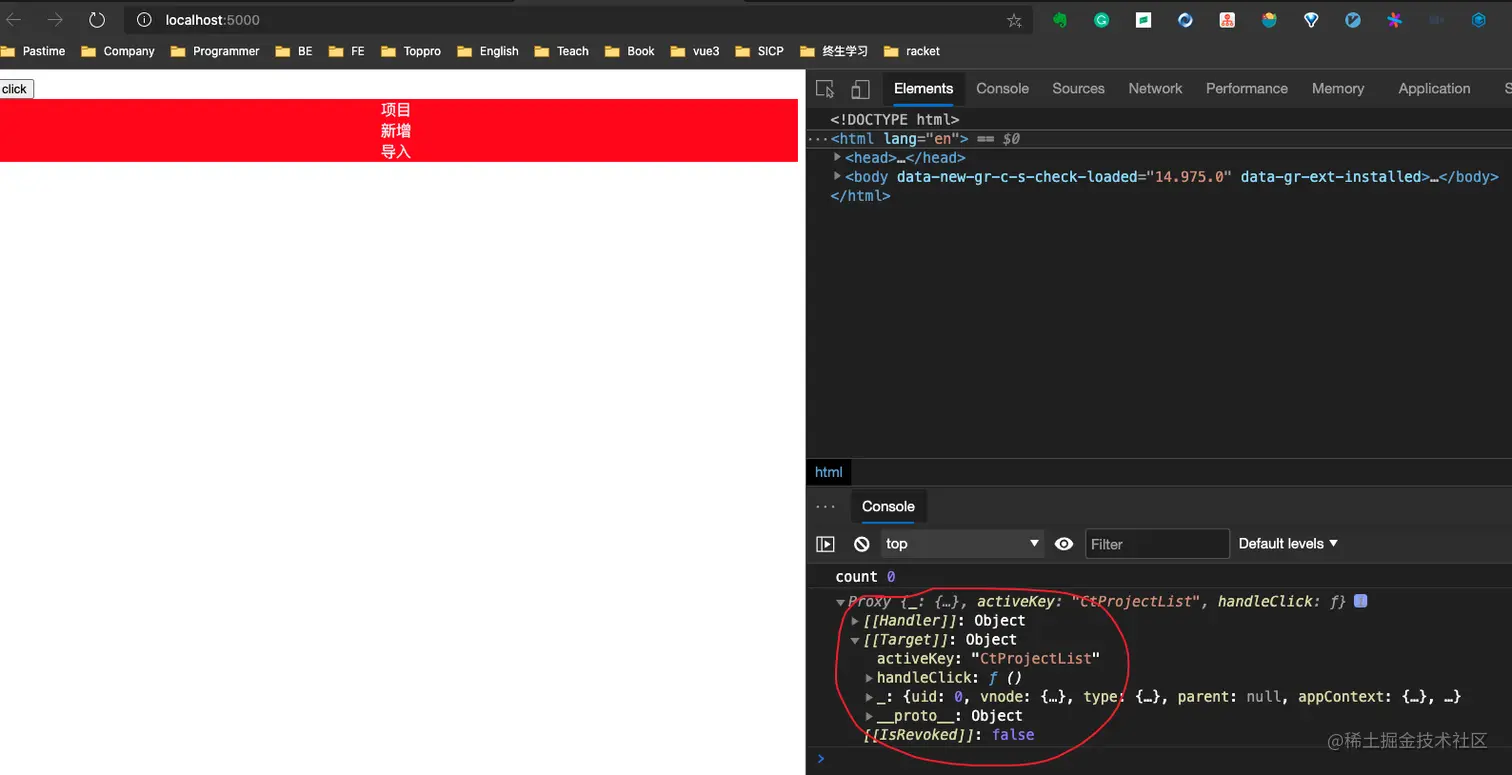Expand the body element in Elements panel
1512x775 pixels.
coord(838,176)
